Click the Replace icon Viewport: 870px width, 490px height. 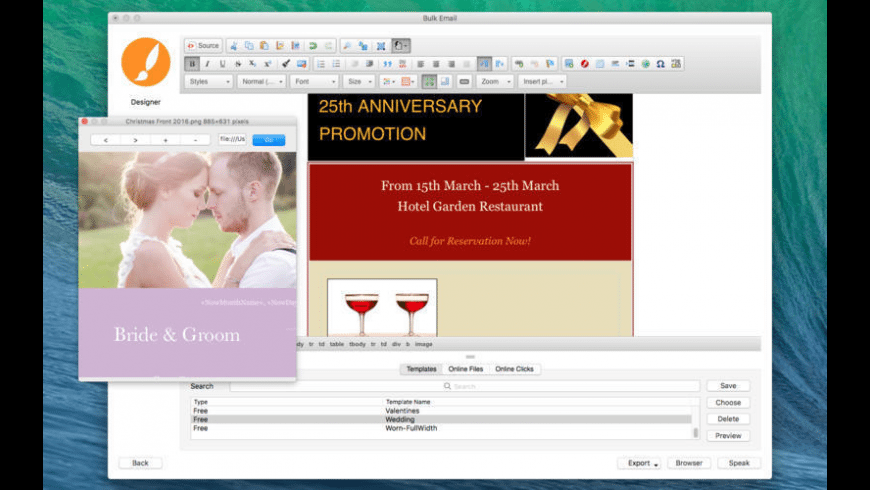(363, 46)
